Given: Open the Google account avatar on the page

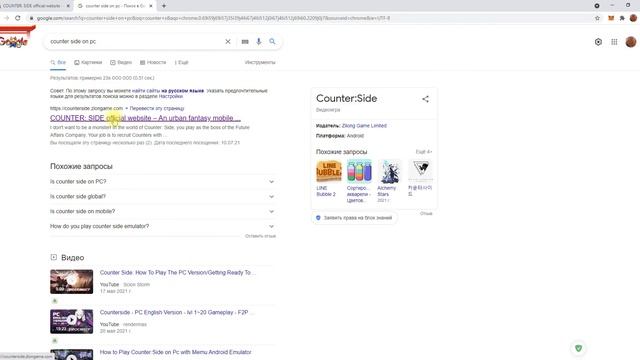Looking at the screenshot, I should coord(631,42).
